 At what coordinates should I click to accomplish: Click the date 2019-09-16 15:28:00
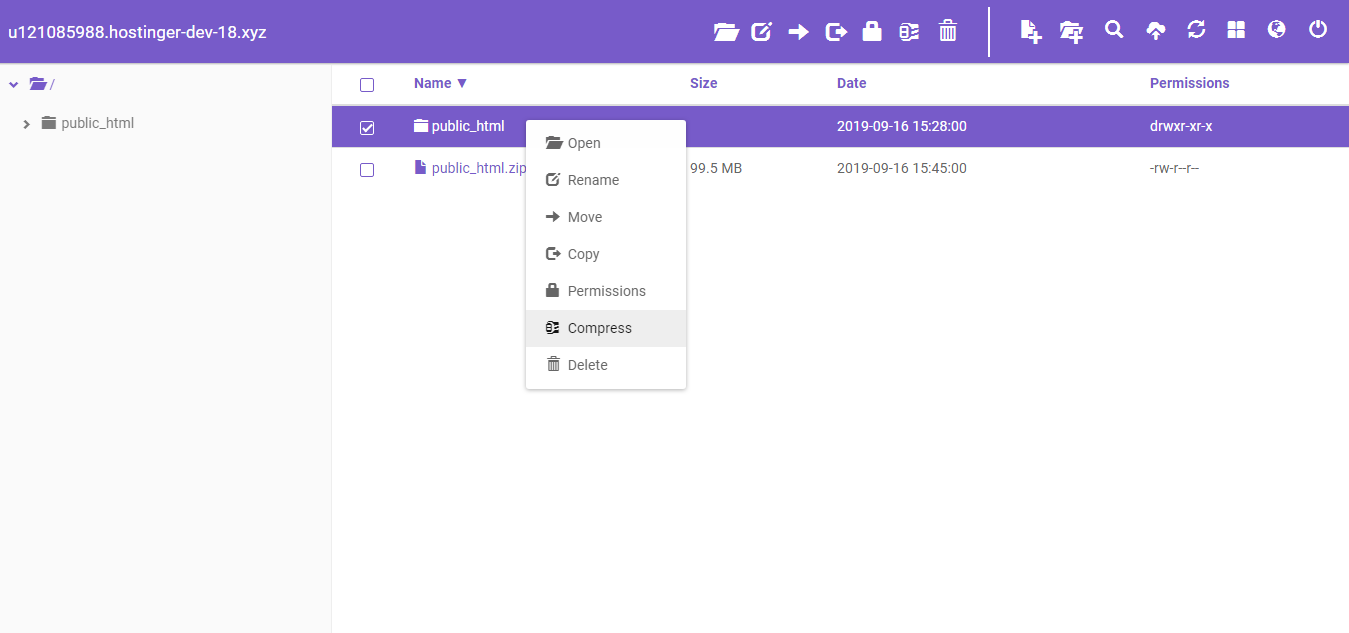click(x=902, y=126)
